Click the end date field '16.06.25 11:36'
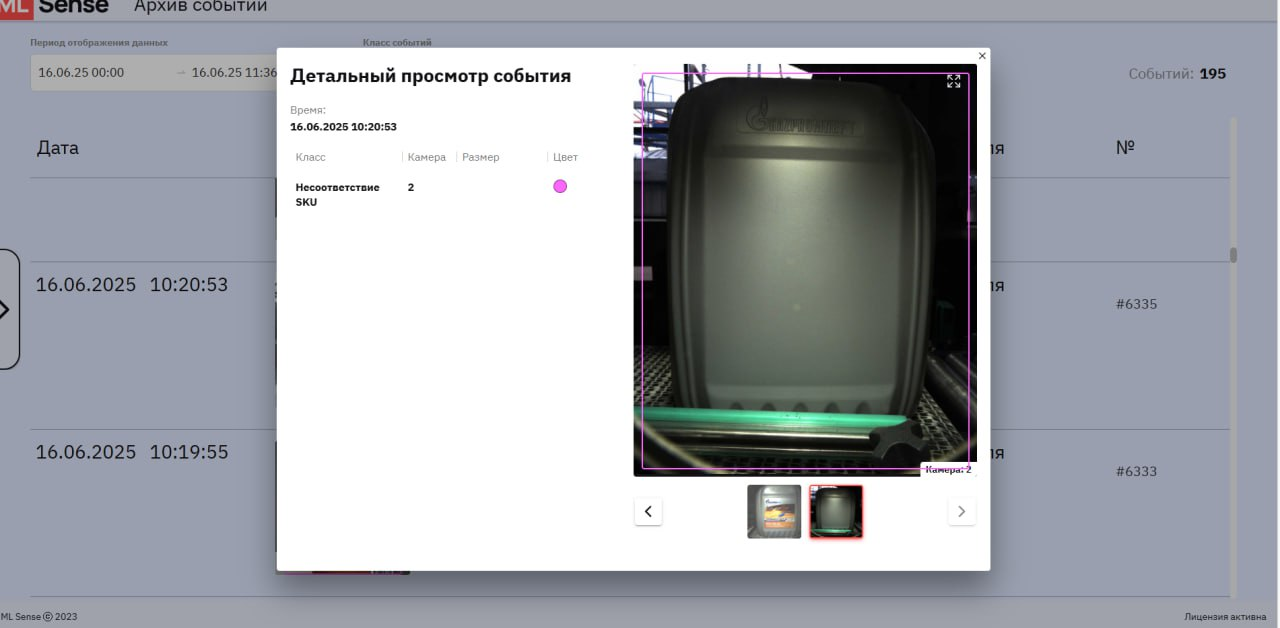This screenshot has width=1280, height=628. pos(234,73)
